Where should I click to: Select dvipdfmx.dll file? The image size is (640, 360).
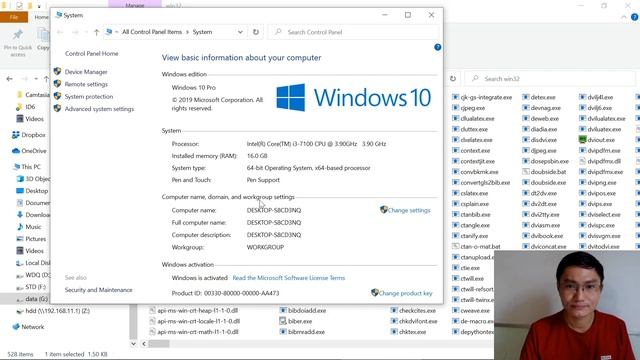(x=600, y=161)
